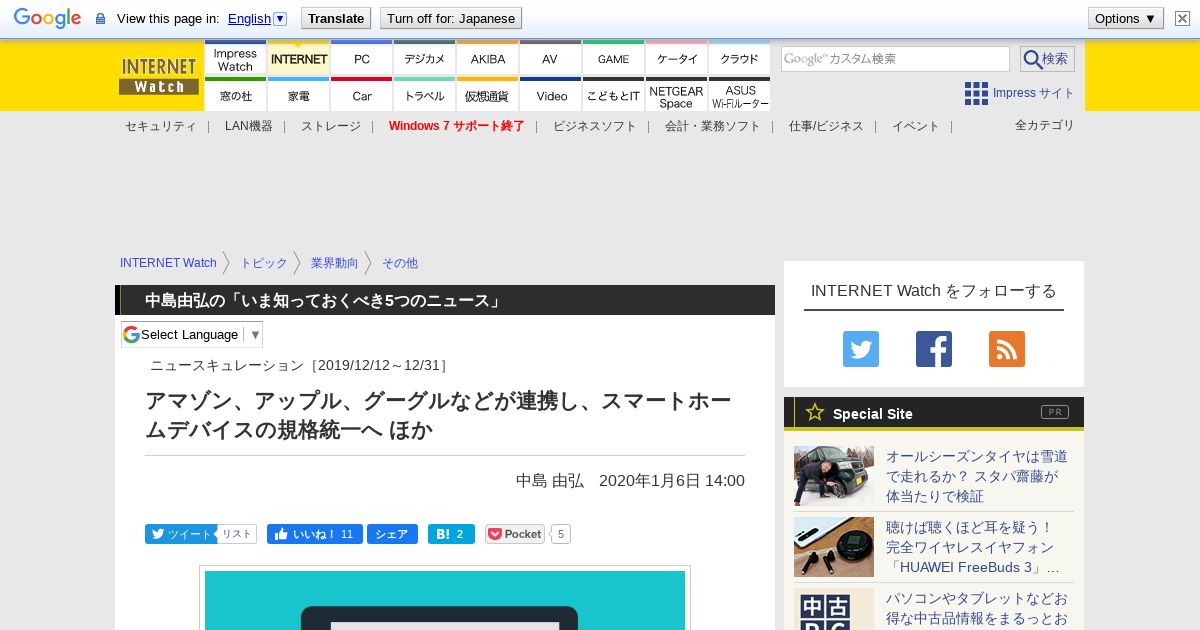Open the LAN機器 category link
Screen dimensions: 1200x630
tap(248, 126)
